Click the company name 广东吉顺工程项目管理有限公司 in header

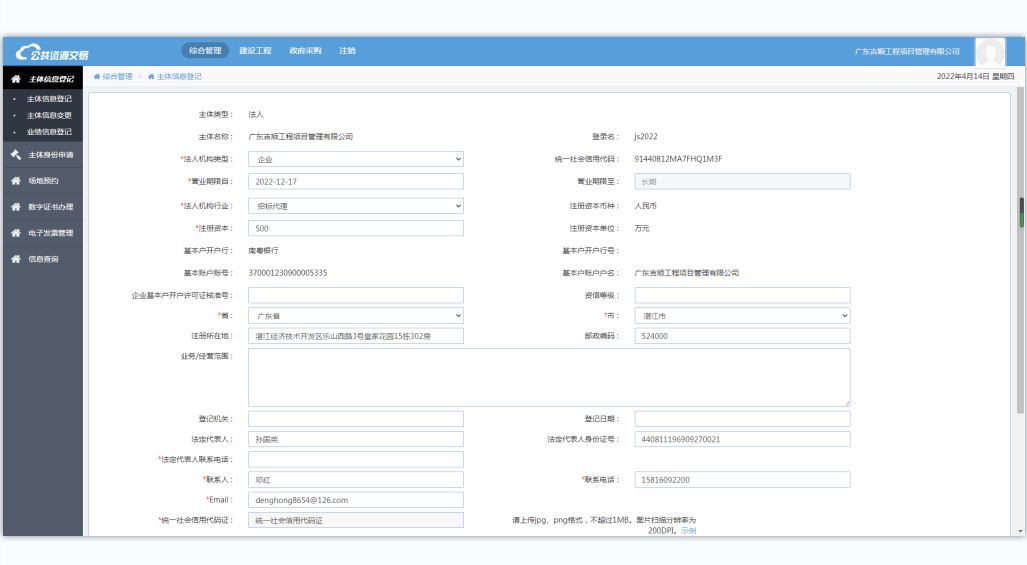[906, 51]
